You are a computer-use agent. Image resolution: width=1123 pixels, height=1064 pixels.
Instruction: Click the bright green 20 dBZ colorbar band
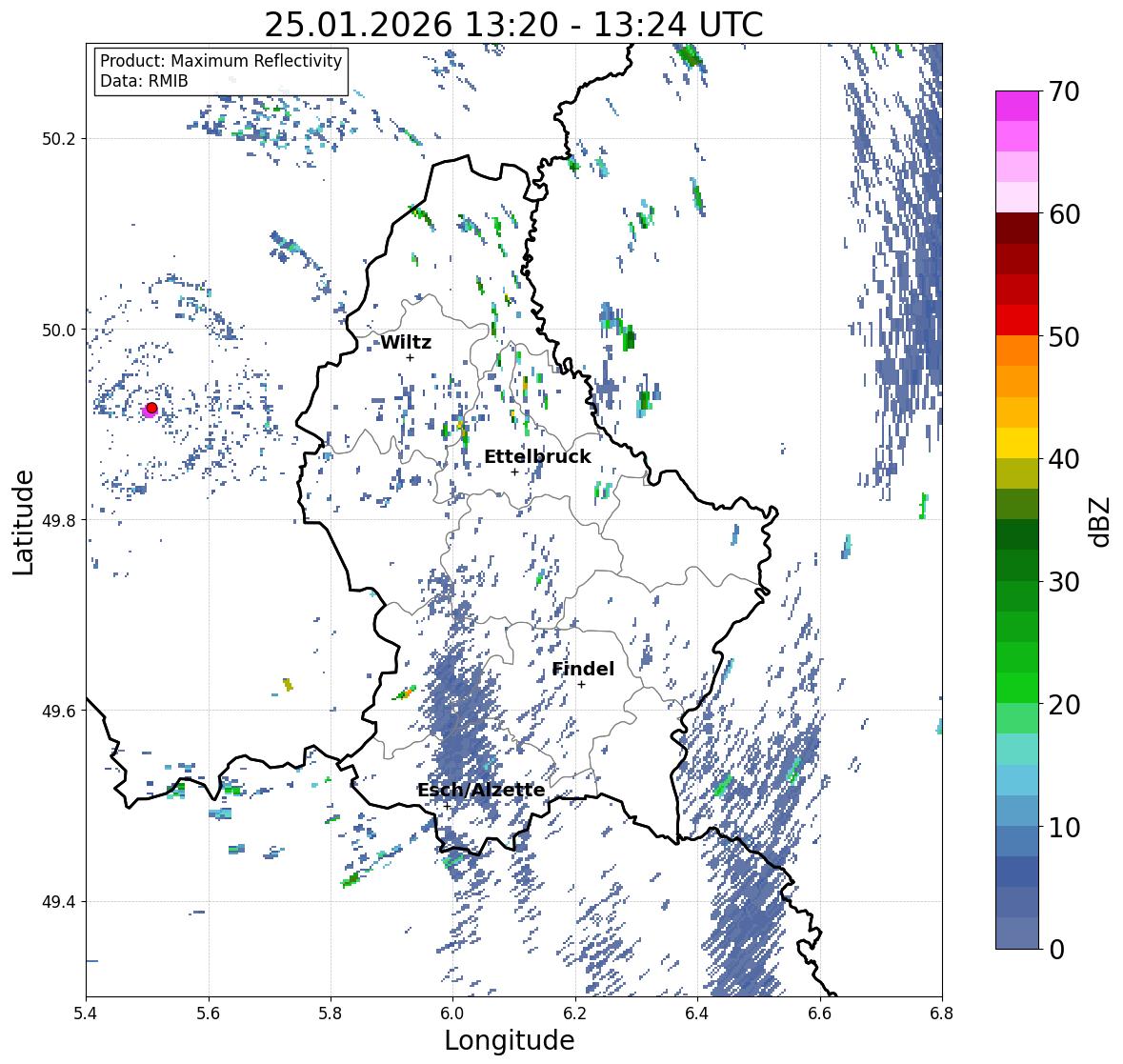[1017, 688]
